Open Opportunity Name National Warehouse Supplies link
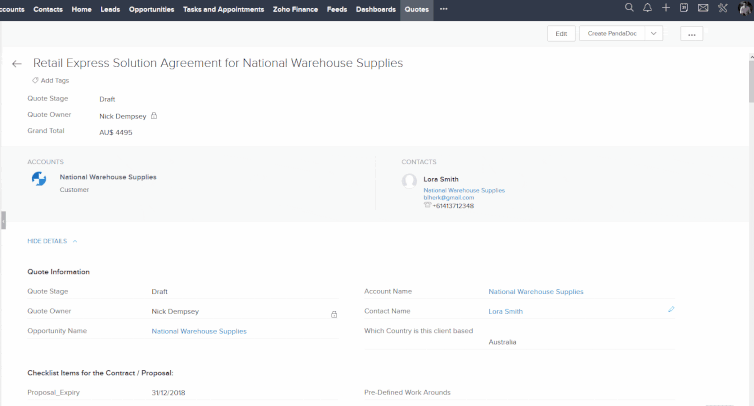Image resolution: width=754 pixels, height=406 pixels. point(199,331)
